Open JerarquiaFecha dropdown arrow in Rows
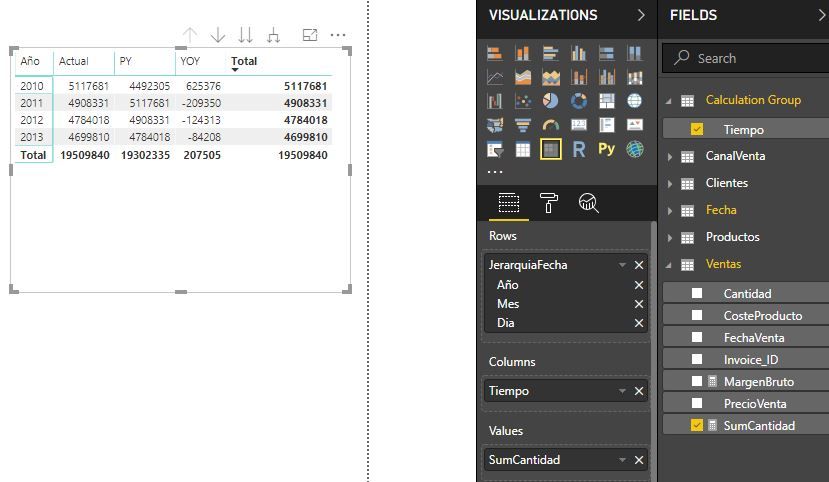This screenshot has width=829, height=482. [x=622, y=265]
